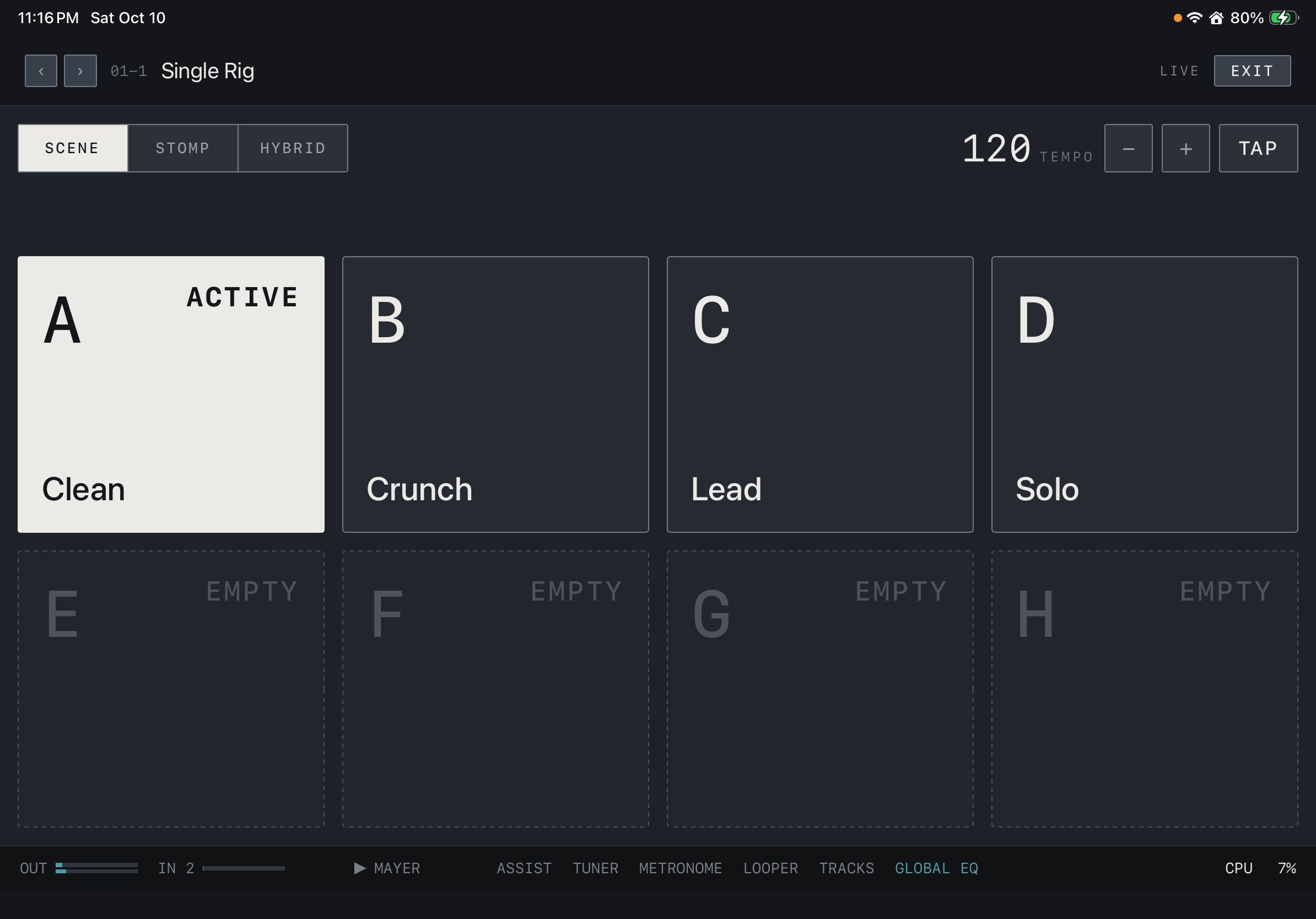Select empty scene slot E
The height and width of the screenshot is (919, 1316).
click(171, 689)
